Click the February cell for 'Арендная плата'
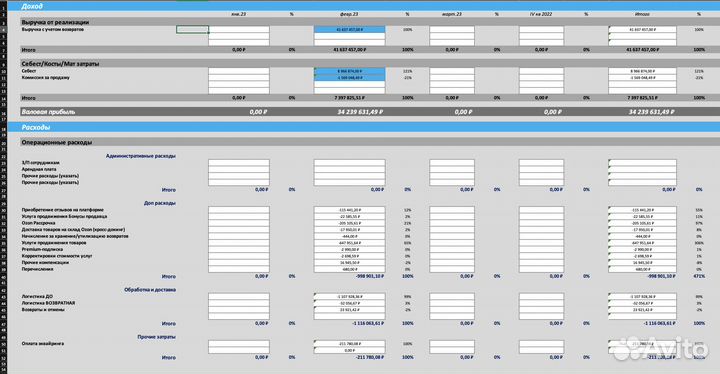720x374 pixels. click(349, 169)
